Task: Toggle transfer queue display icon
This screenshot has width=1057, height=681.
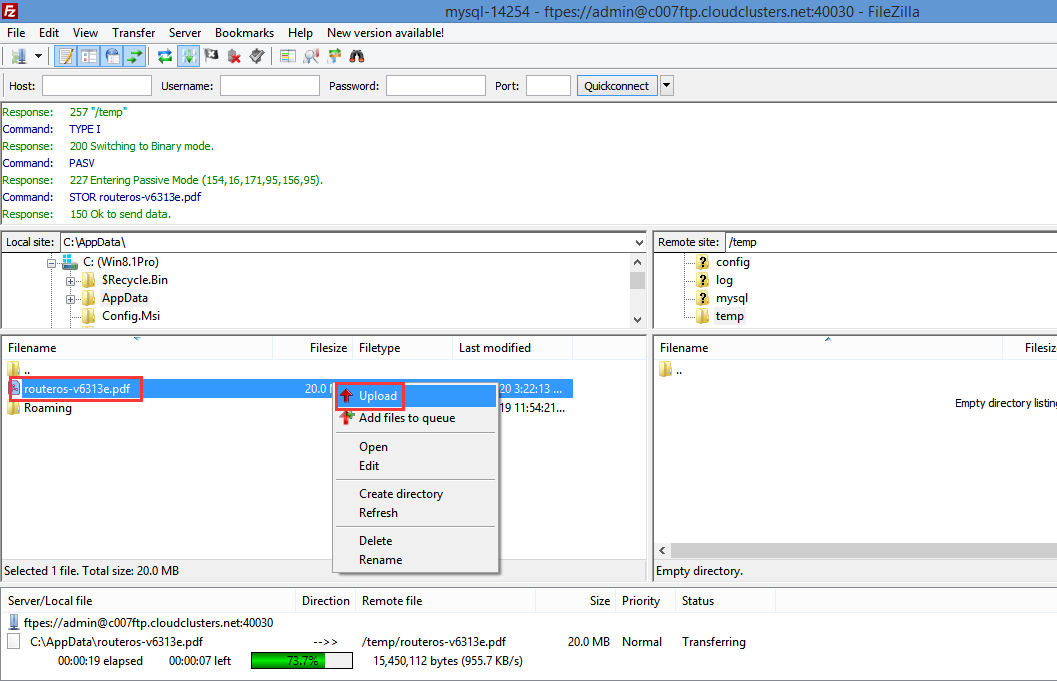Action: (135, 56)
